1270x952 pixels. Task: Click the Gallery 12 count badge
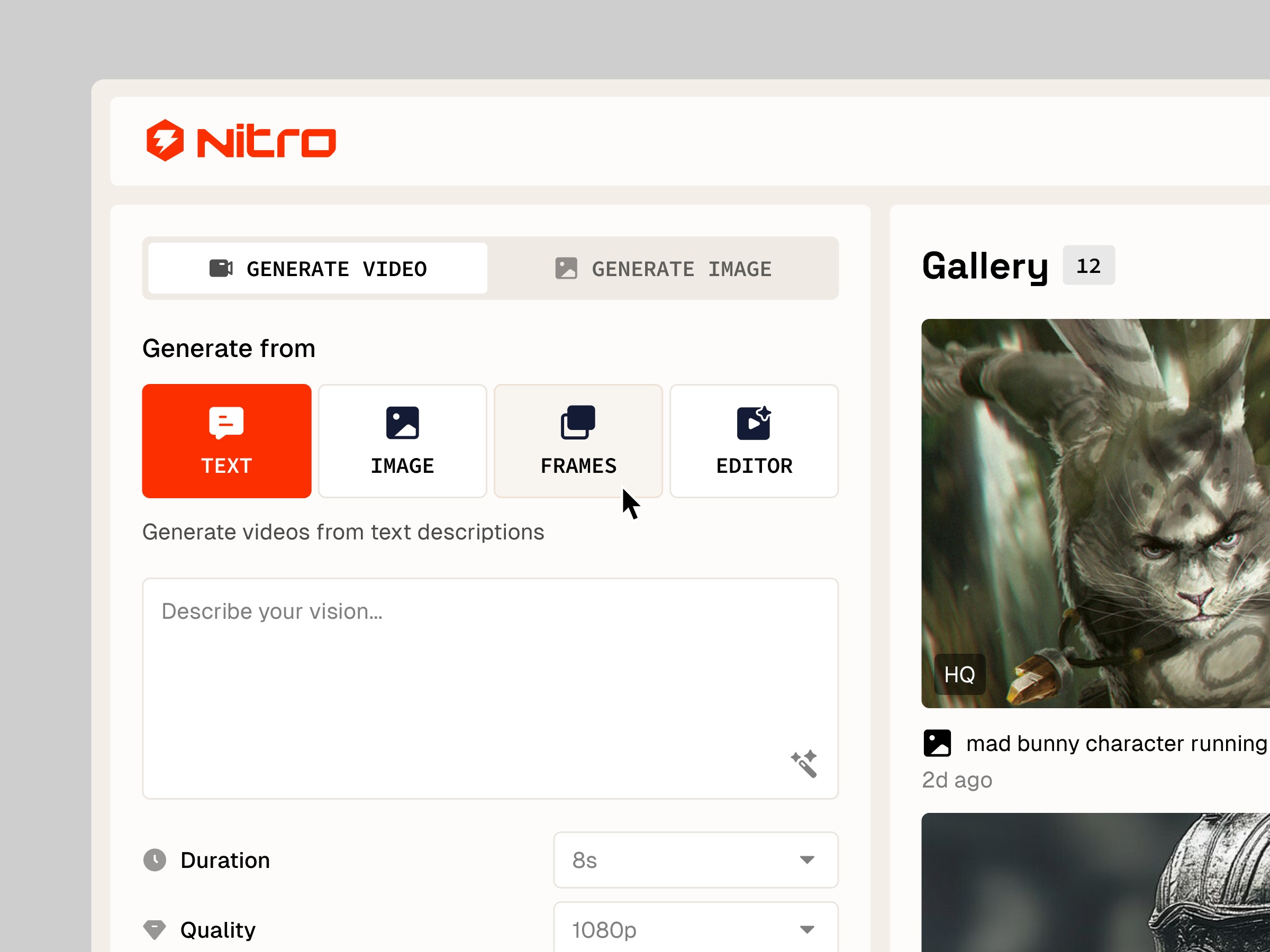click(x=1088, y=264)
